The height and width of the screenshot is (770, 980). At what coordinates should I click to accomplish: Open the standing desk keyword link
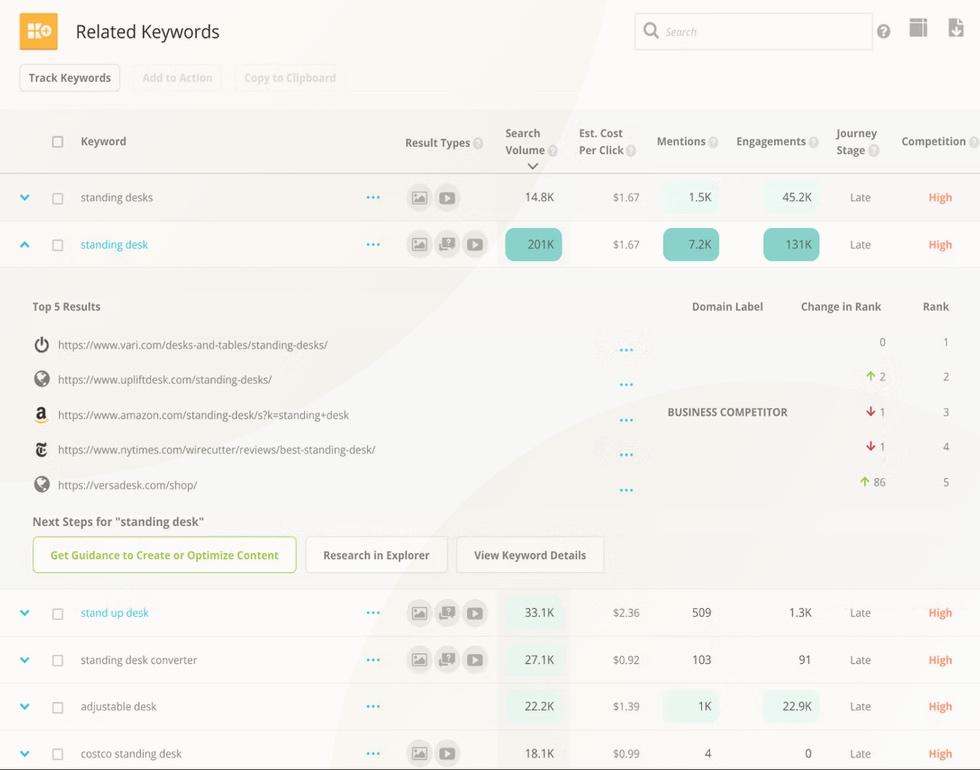click(114, 245)
